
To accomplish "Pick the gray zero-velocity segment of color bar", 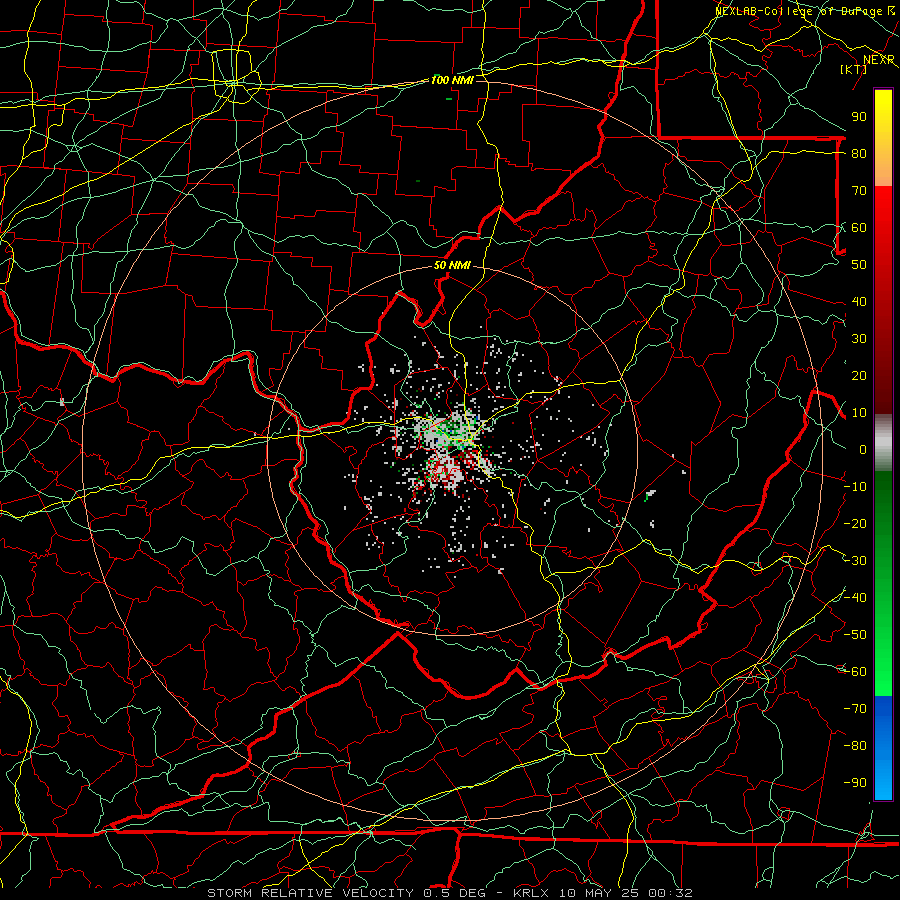I will click(883, 442).
